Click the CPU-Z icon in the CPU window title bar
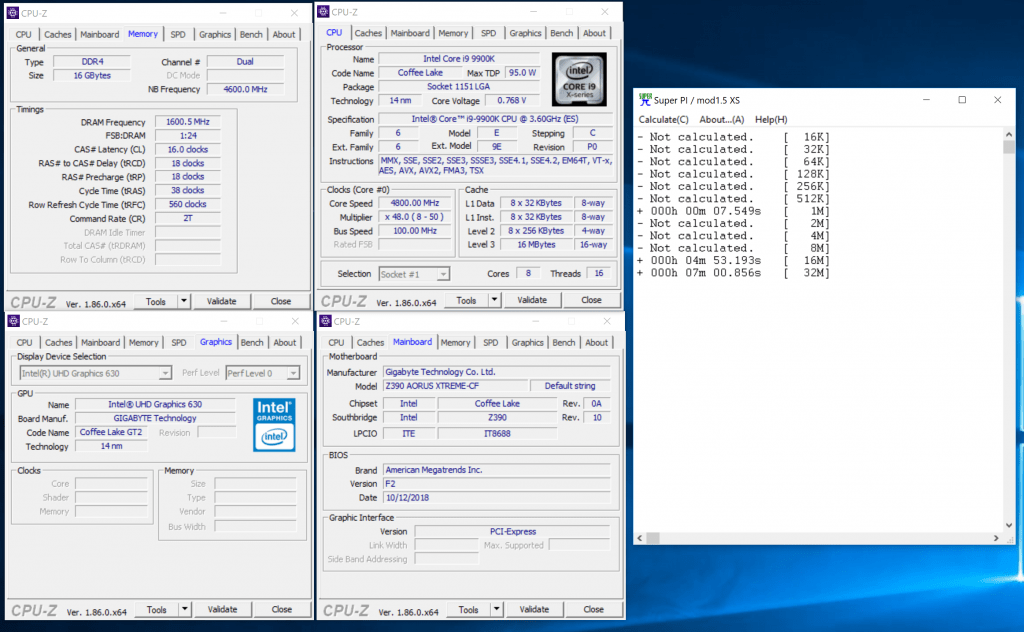The image size is (1024, 632). [323, 12]
